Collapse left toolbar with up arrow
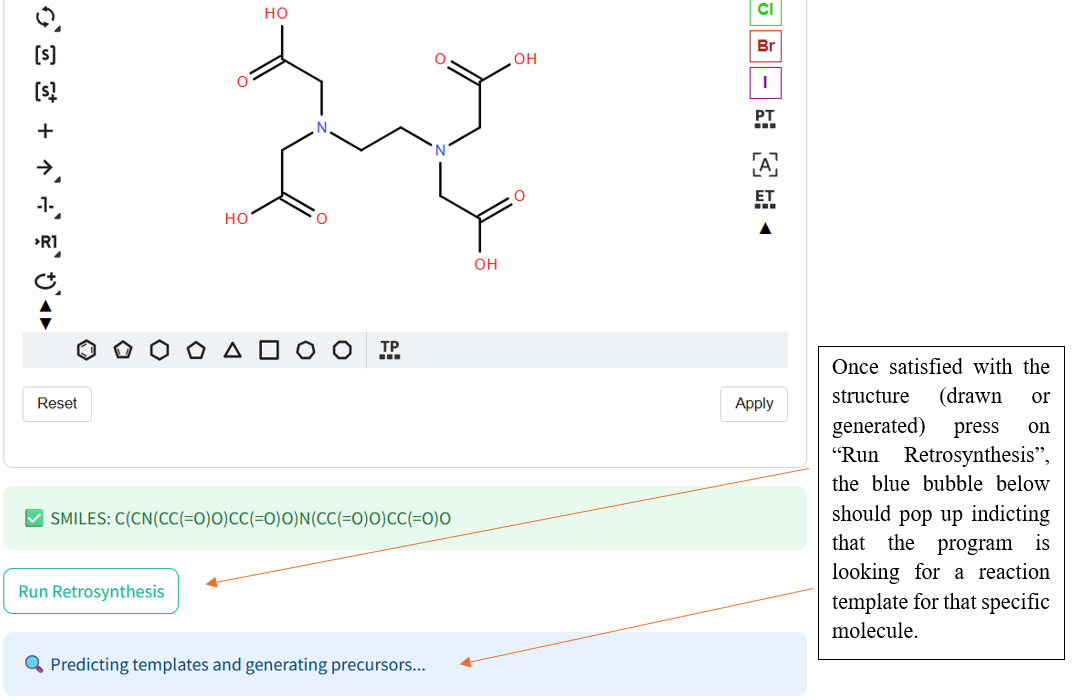 [45, 306]
